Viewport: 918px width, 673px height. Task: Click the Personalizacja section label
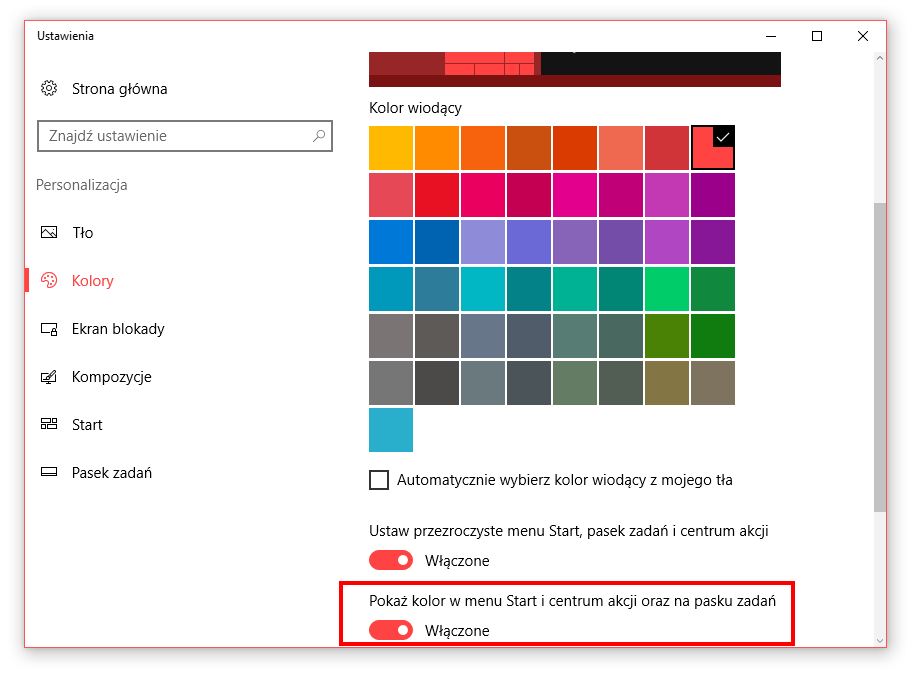point(81,185)
